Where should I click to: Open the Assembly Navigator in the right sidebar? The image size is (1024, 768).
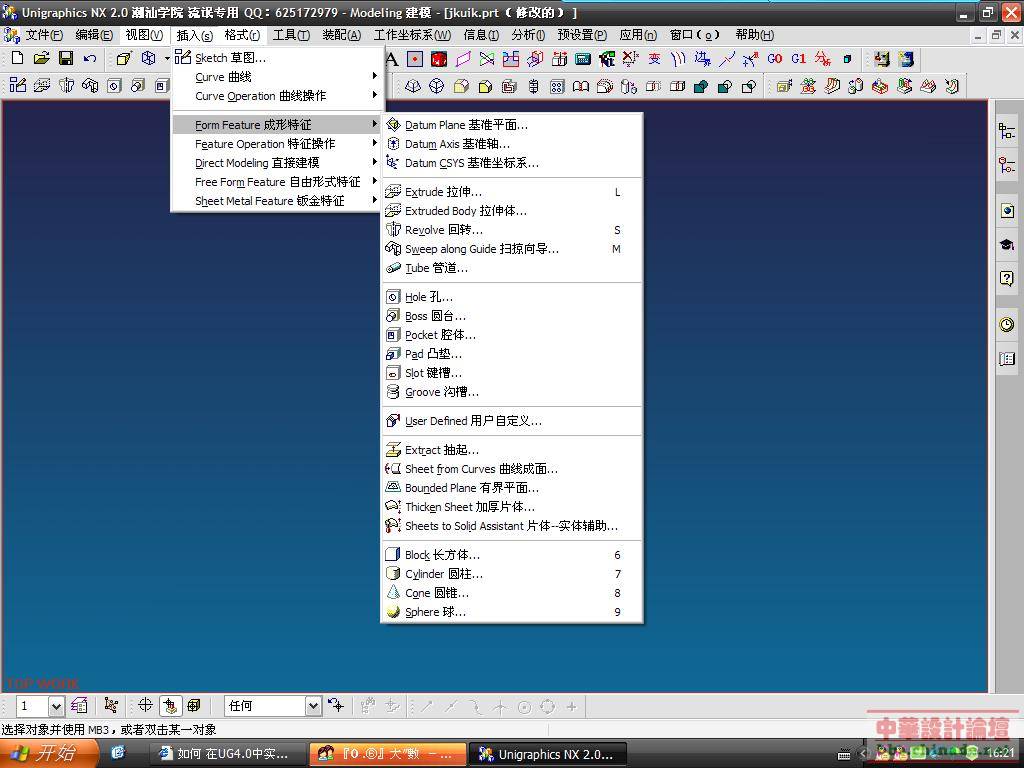(x=1007, y=131)
